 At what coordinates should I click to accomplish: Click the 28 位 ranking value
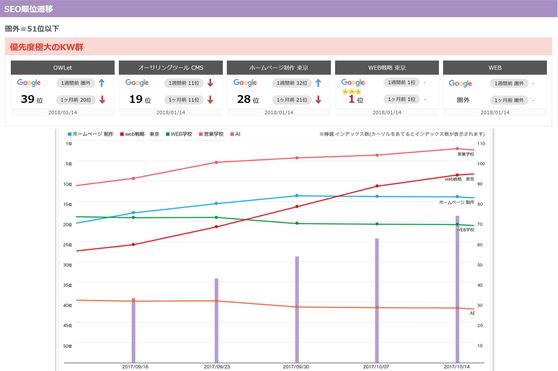pyautogui.click(x=248, y=99)
